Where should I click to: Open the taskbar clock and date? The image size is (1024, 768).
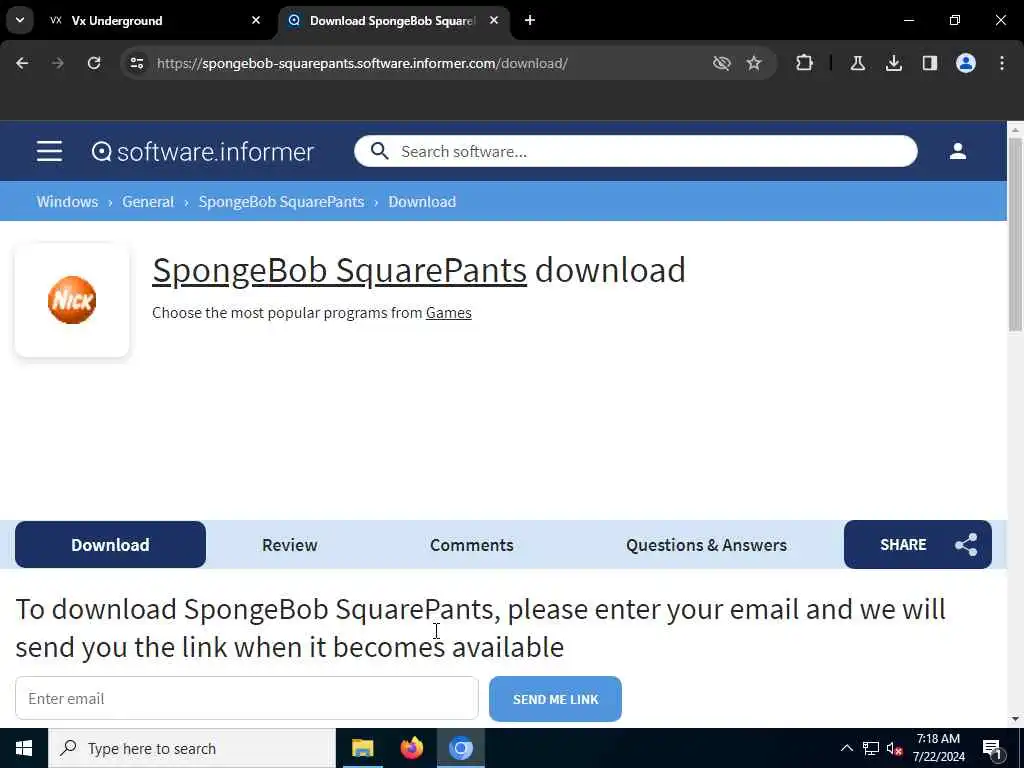click(x=938, y=748)
